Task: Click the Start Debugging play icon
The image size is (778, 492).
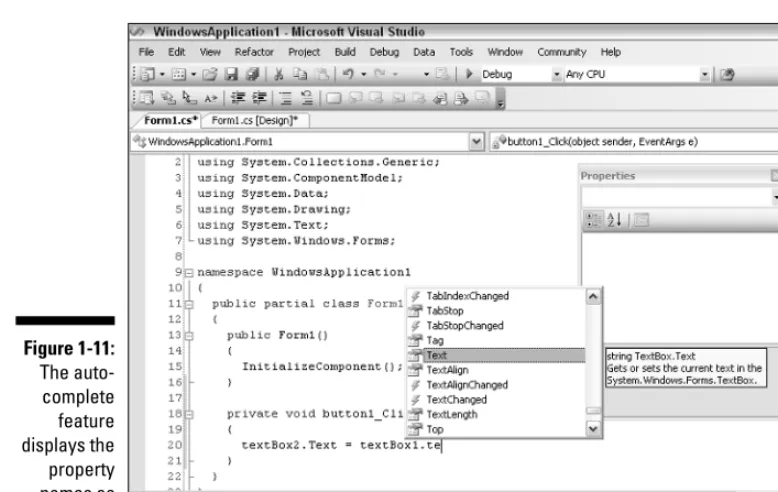Action: [469, 74]
